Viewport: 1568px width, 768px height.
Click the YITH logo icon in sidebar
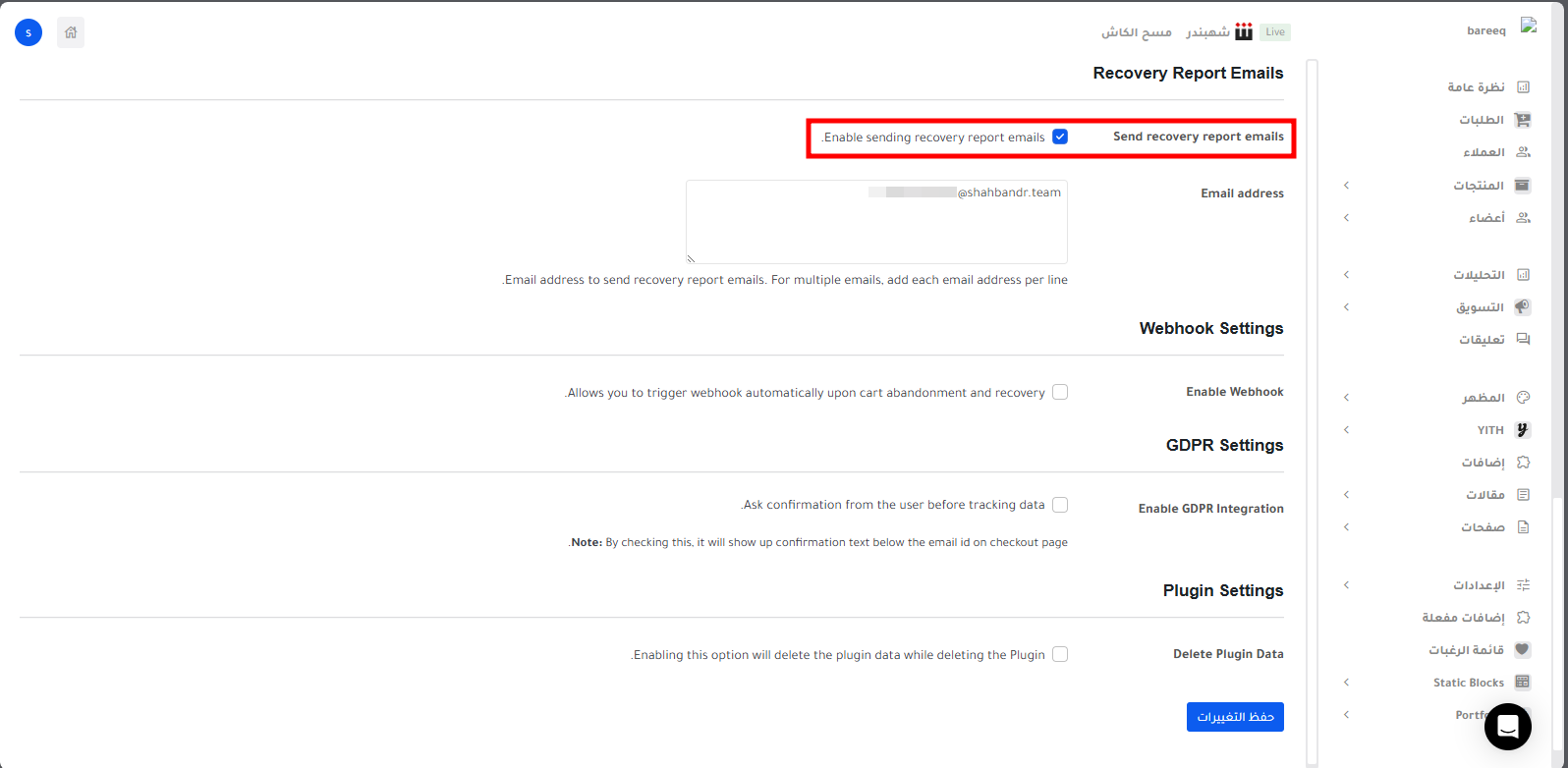click(1523, 430)
